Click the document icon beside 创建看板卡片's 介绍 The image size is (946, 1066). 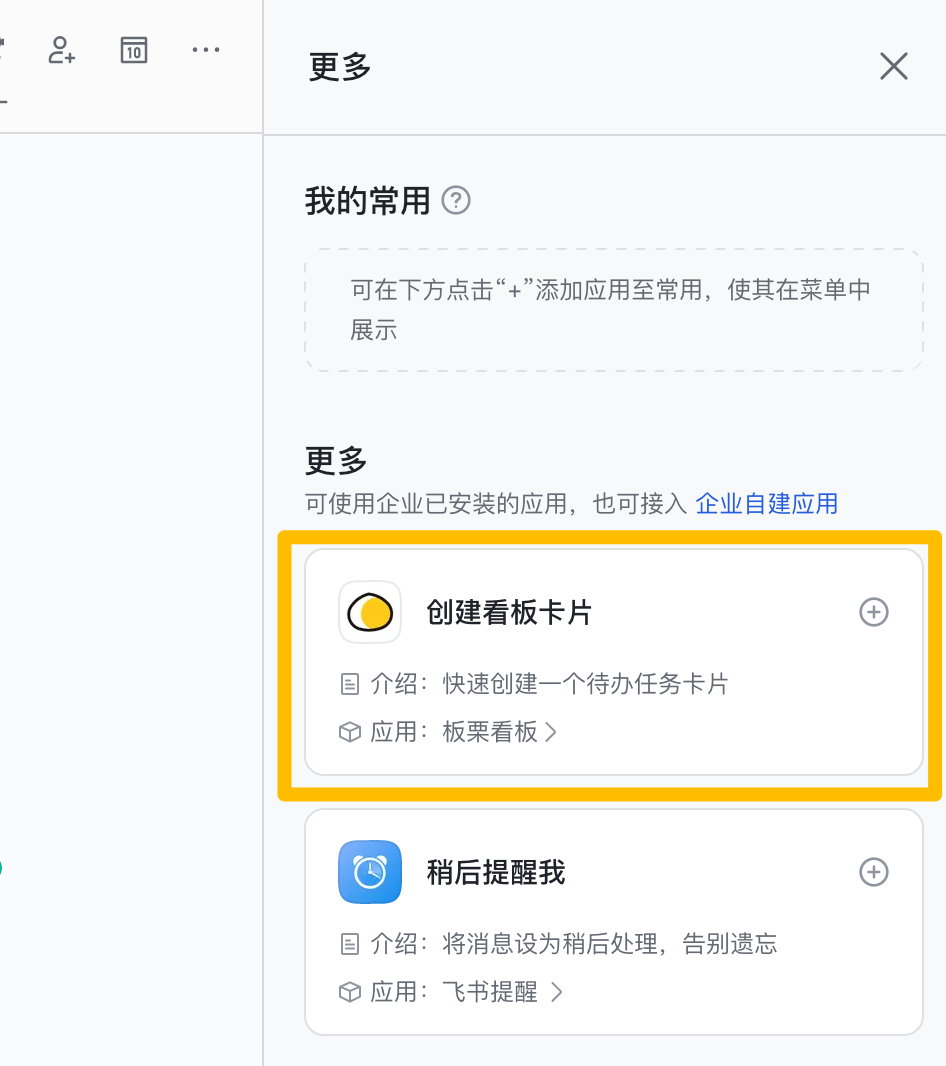[349, 684]
